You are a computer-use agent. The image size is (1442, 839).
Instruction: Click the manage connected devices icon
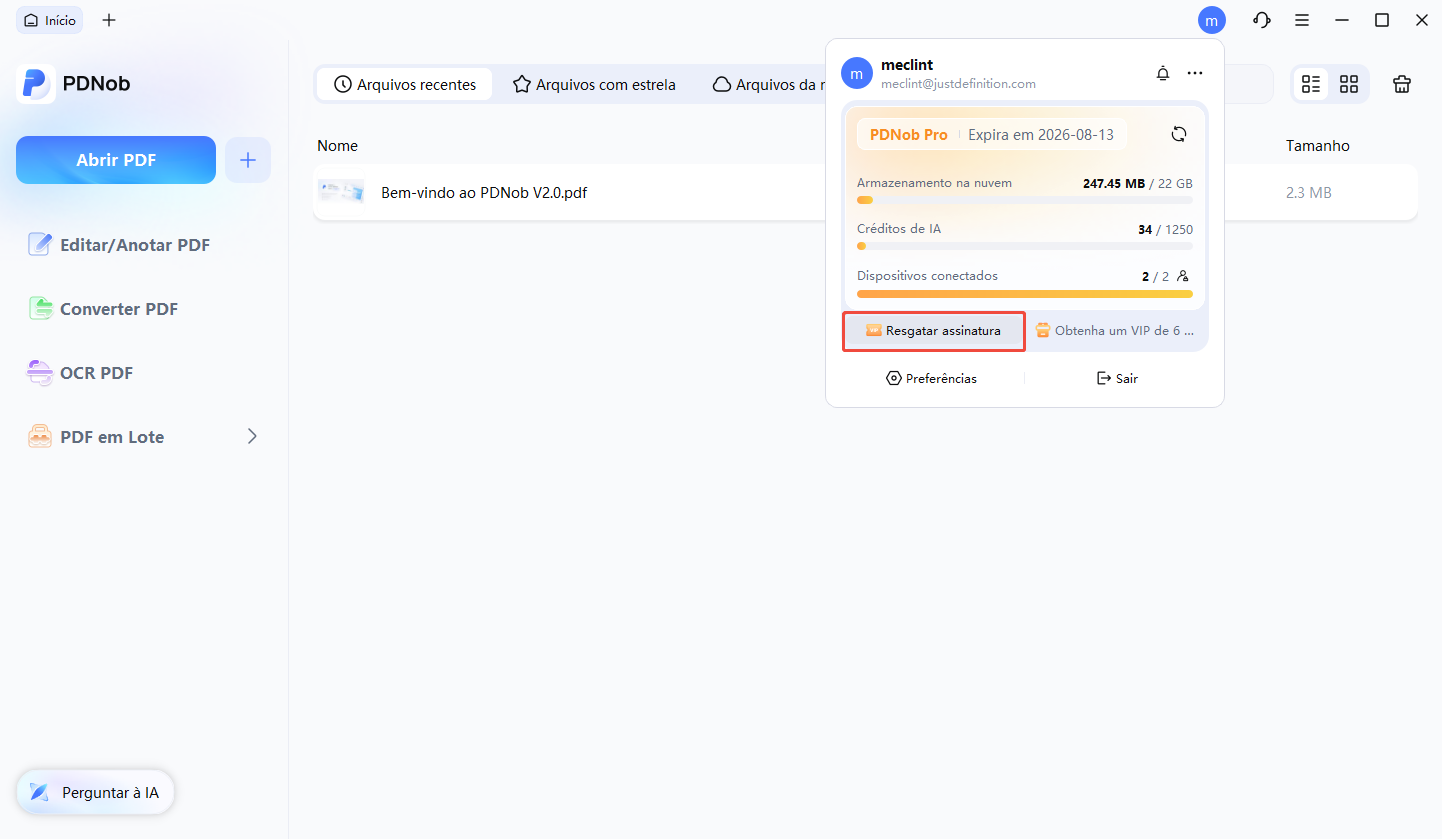click(x=1184, y=276)
